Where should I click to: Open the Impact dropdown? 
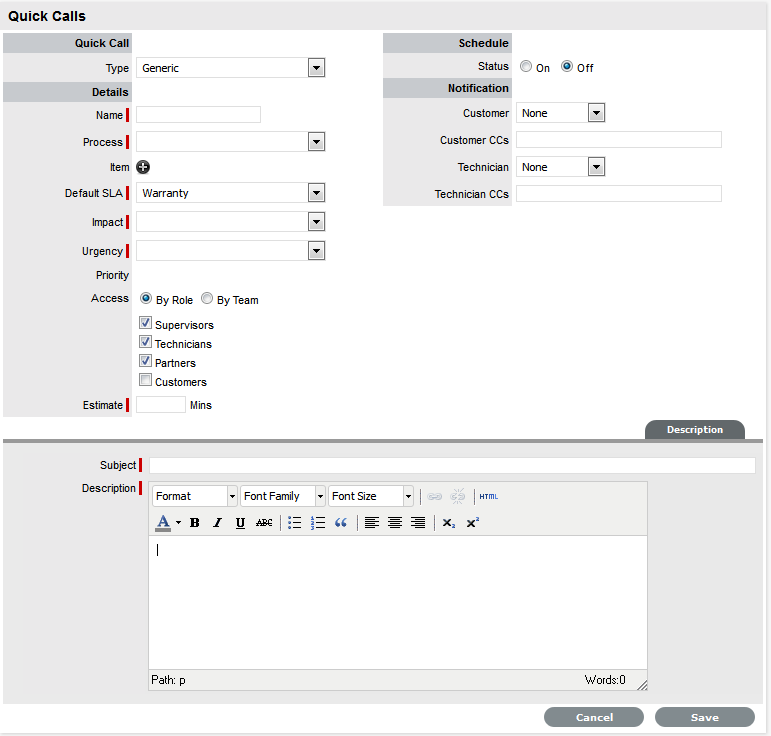point(231,222)
